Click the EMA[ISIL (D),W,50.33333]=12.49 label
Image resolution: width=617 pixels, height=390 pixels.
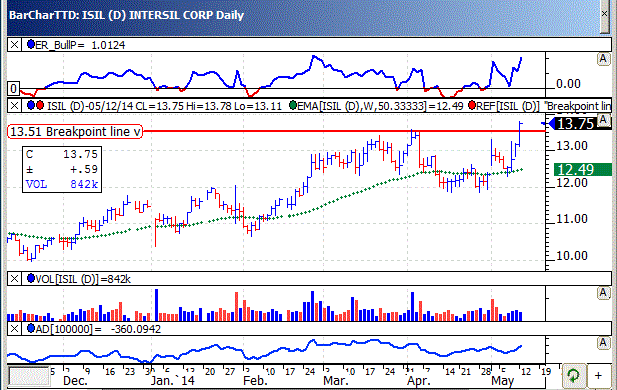tap(381, 106)
